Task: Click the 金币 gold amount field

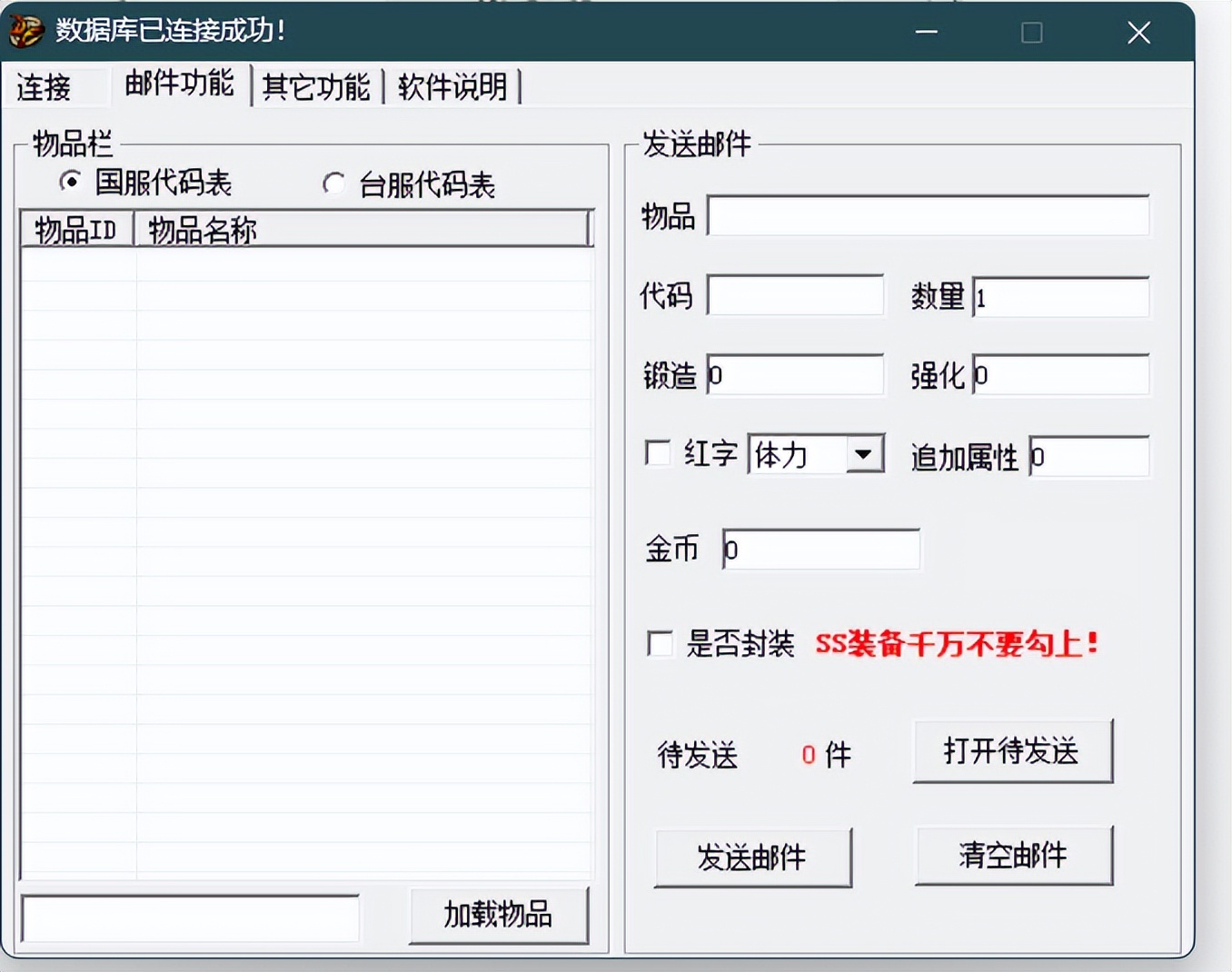Action: coord(819,549)
